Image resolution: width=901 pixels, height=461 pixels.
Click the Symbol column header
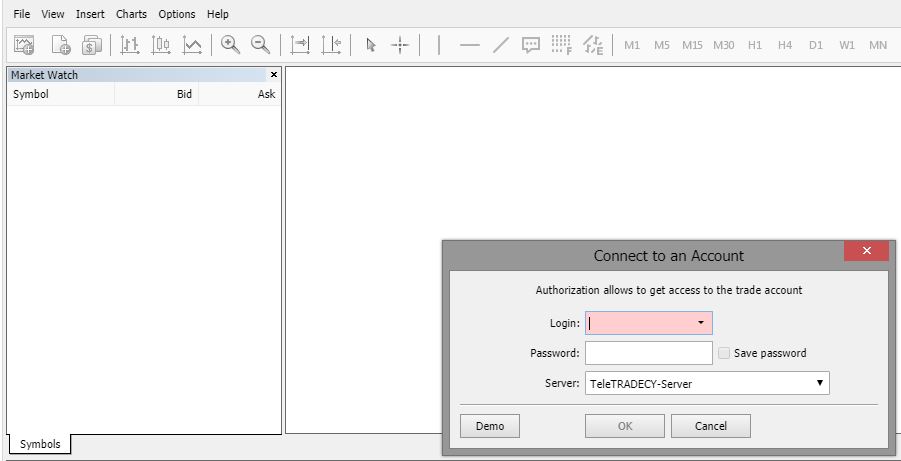point(61,94)
